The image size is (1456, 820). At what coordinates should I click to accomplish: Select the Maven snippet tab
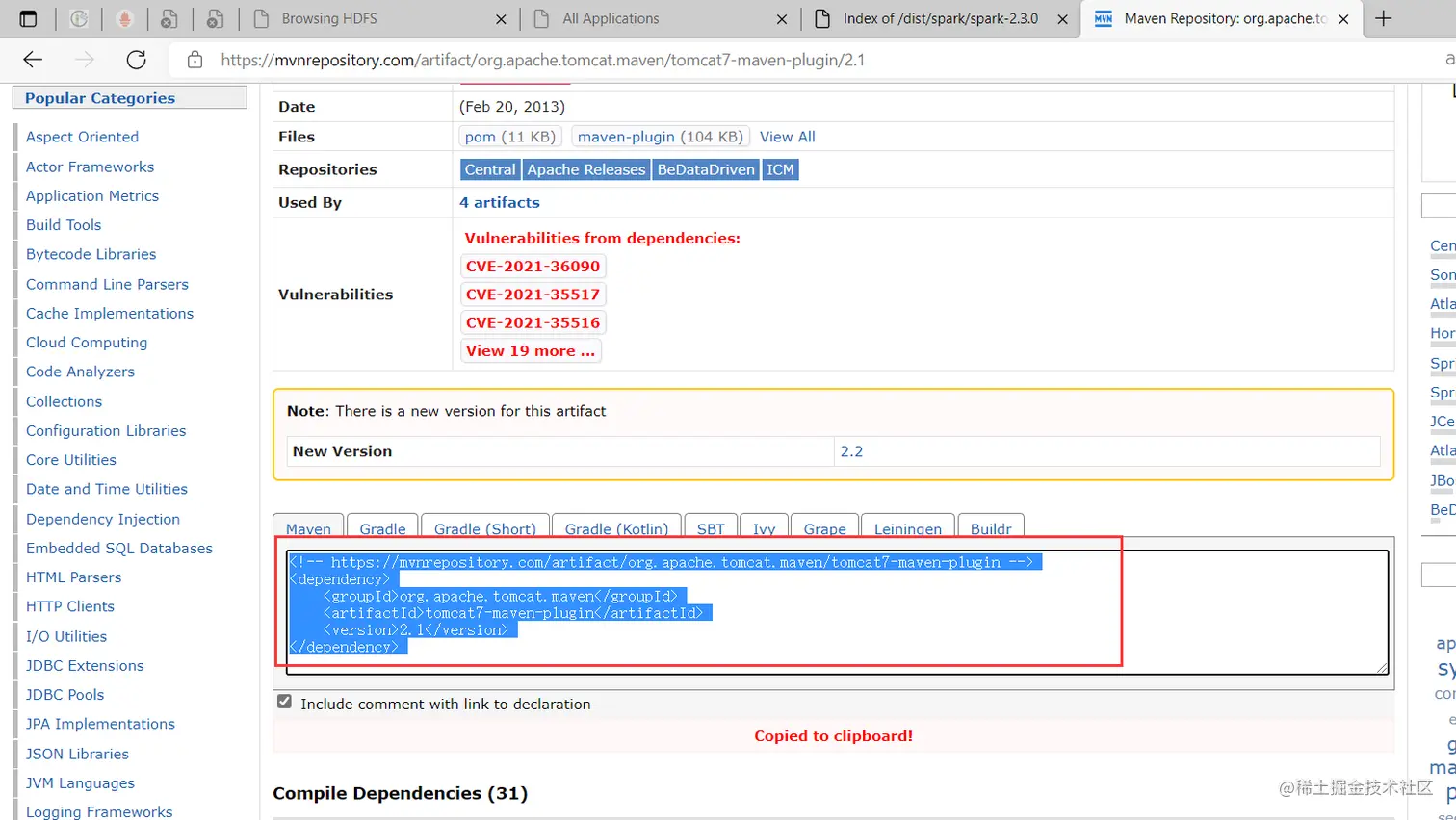pos(308,525)
